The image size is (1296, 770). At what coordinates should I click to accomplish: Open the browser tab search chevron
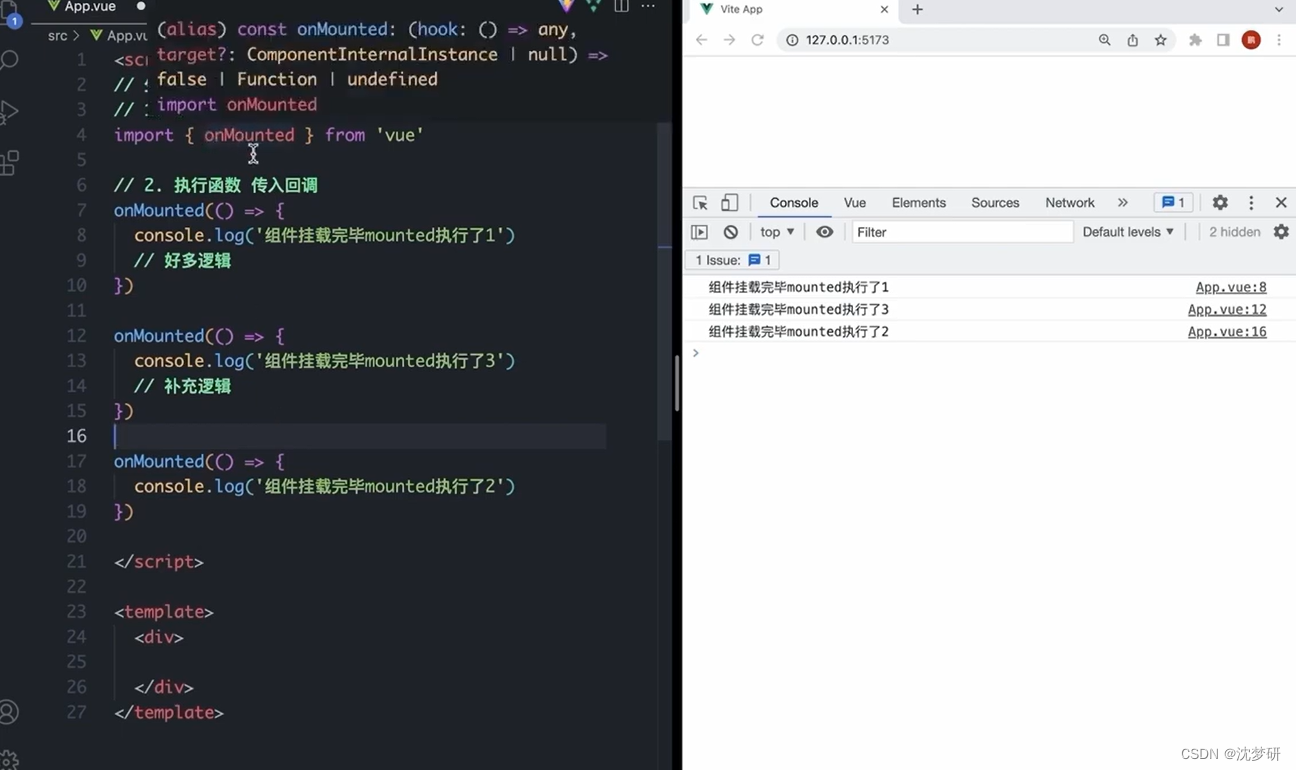(1279, 10)
